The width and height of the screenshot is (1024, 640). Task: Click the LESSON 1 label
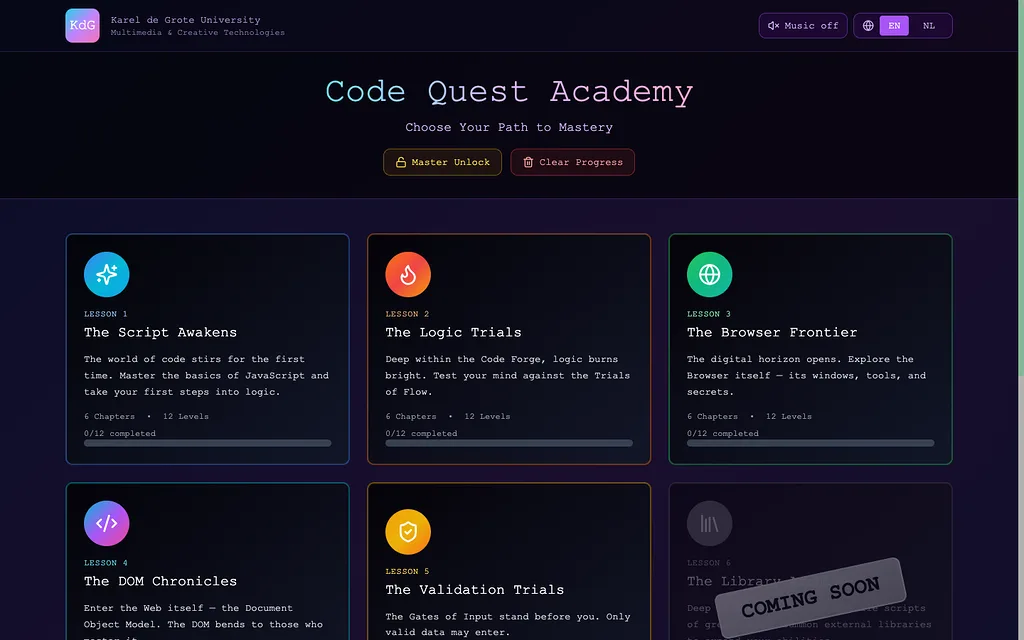click(106, 314)
